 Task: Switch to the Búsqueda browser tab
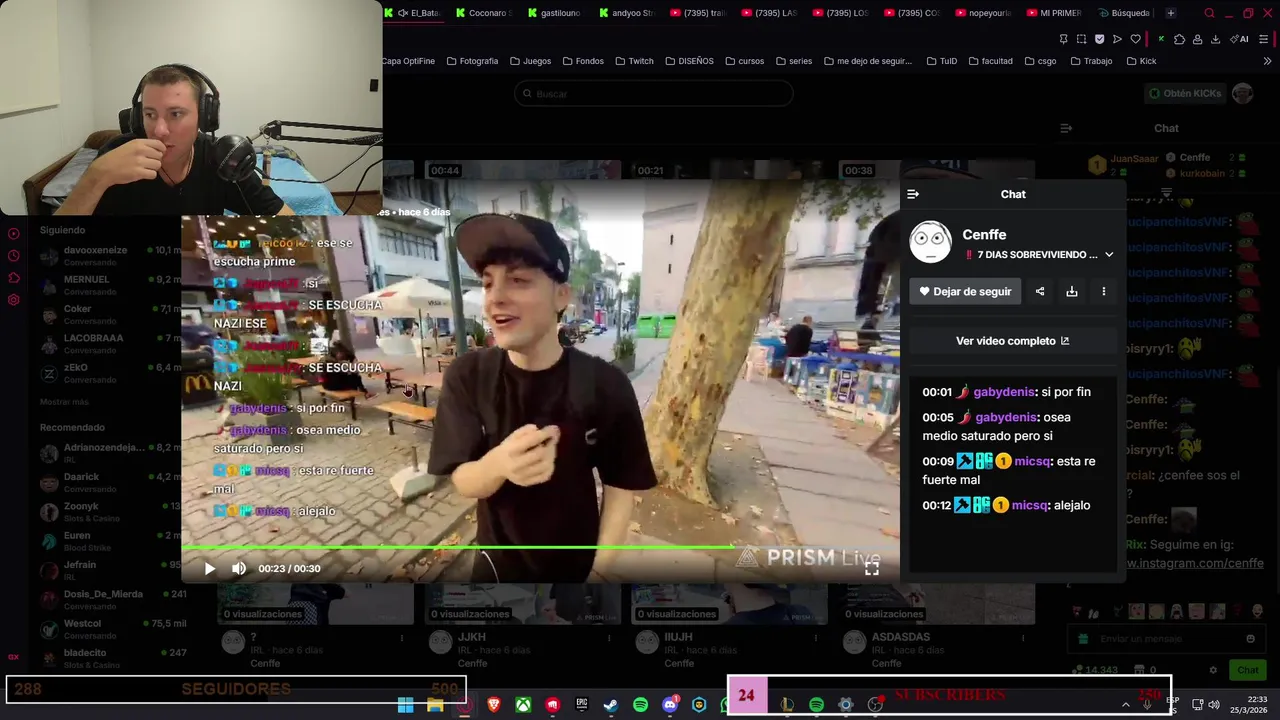click(1125, 13)
